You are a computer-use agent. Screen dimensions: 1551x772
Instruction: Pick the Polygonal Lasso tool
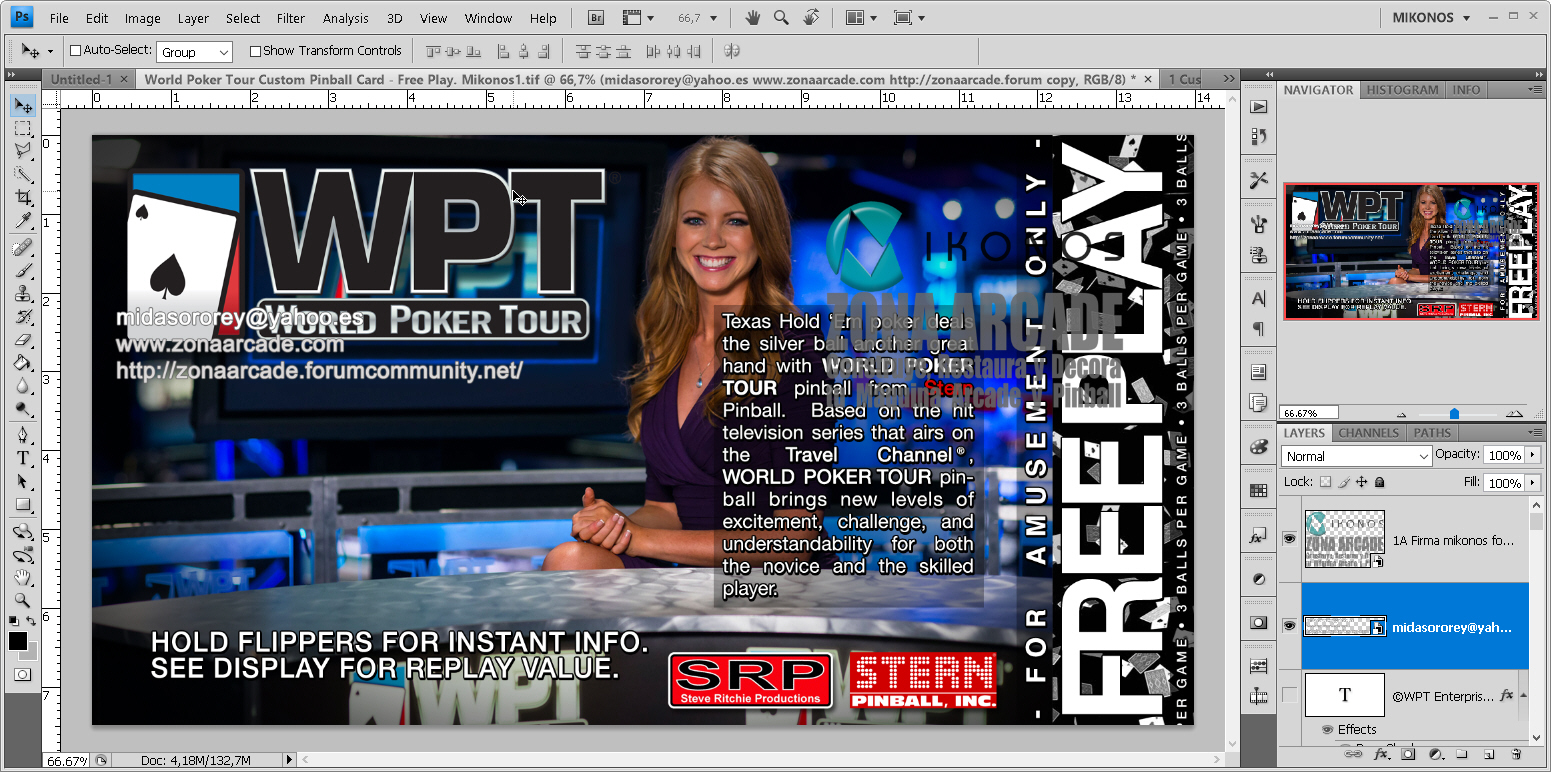(x=23, y=151)
